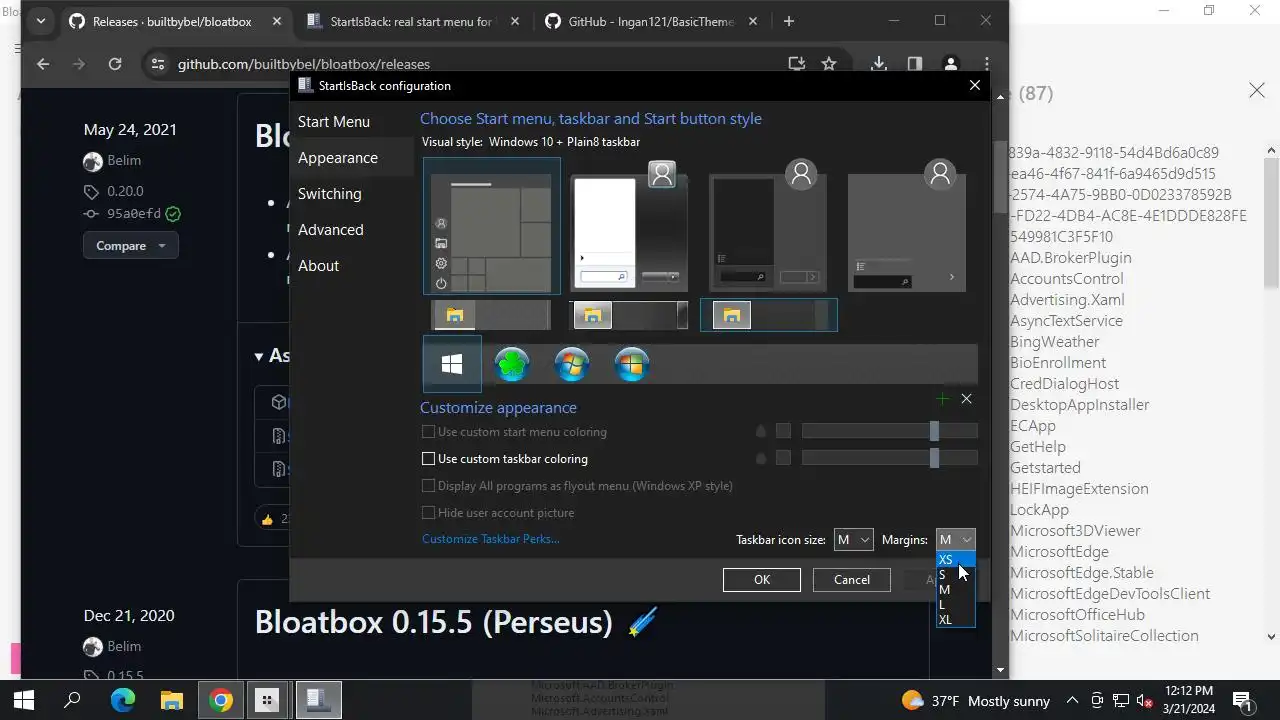The width and height of the screenshot is (1280, 720).
Task: Switch to the GitHub Ingan121/BasicTheme tab
Action: pyautogui.click(x=651, y=21)
